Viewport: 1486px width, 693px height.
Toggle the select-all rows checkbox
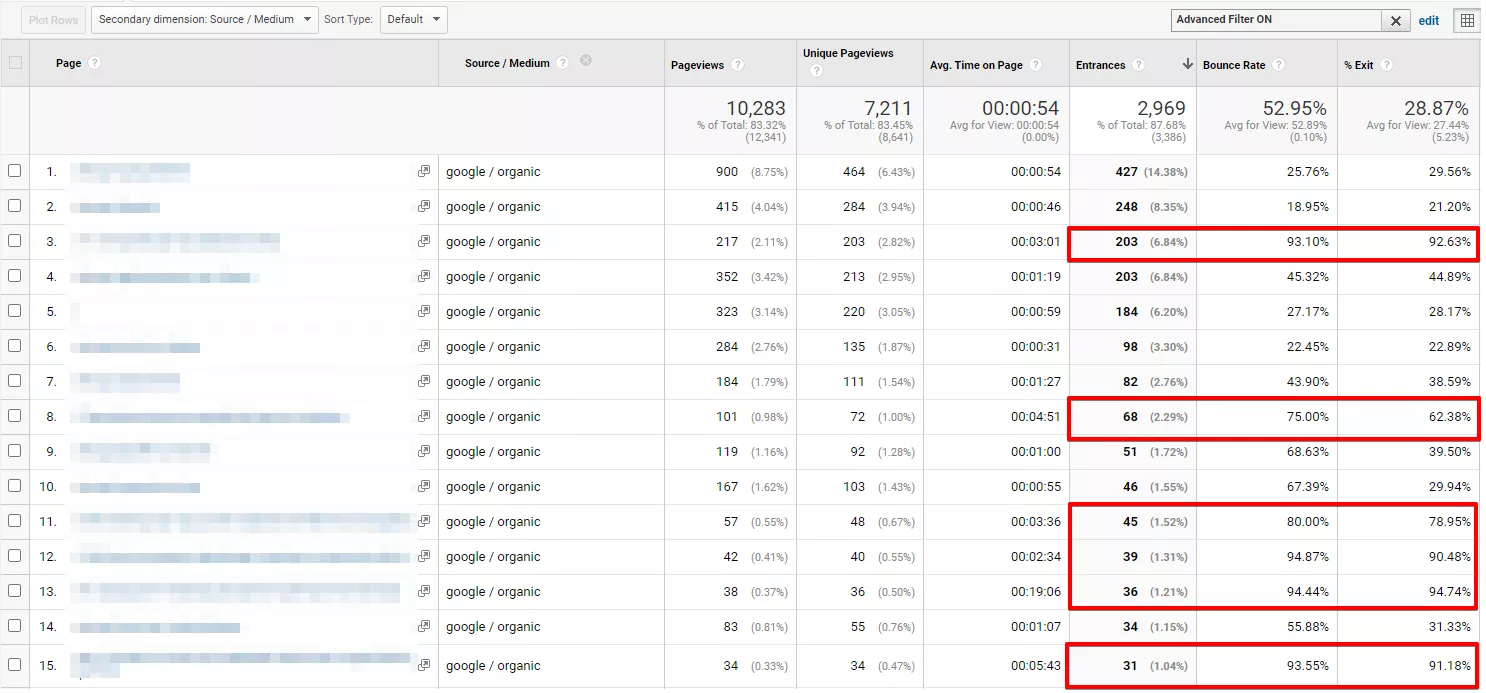click(15, 63)
